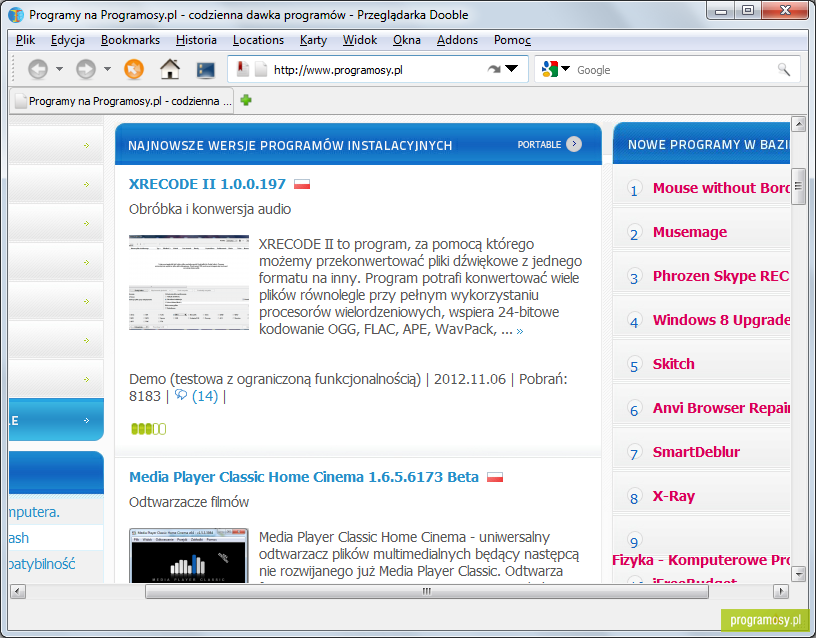
Task: Click the go arrow in address bar
Action: 494,69
